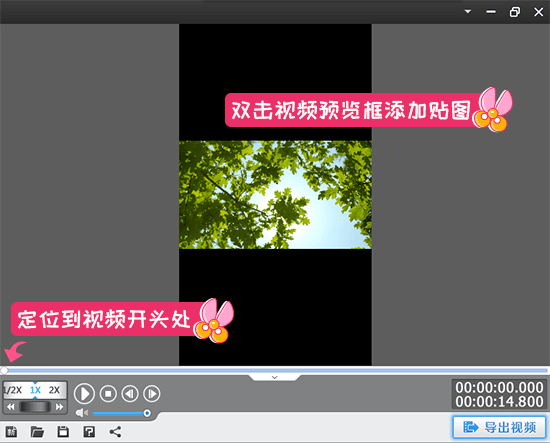
Task: Collapse panel with timeline chevron
Action: coord(275,377)
